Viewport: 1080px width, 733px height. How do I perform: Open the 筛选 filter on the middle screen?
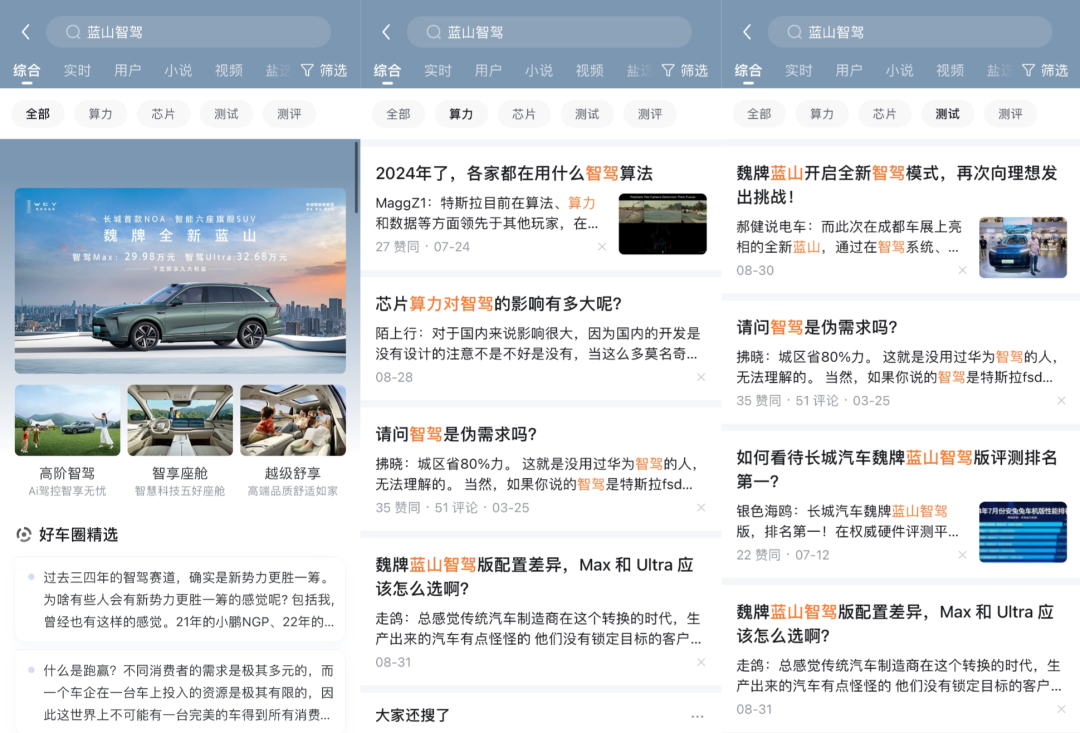[x=685, y=70]
